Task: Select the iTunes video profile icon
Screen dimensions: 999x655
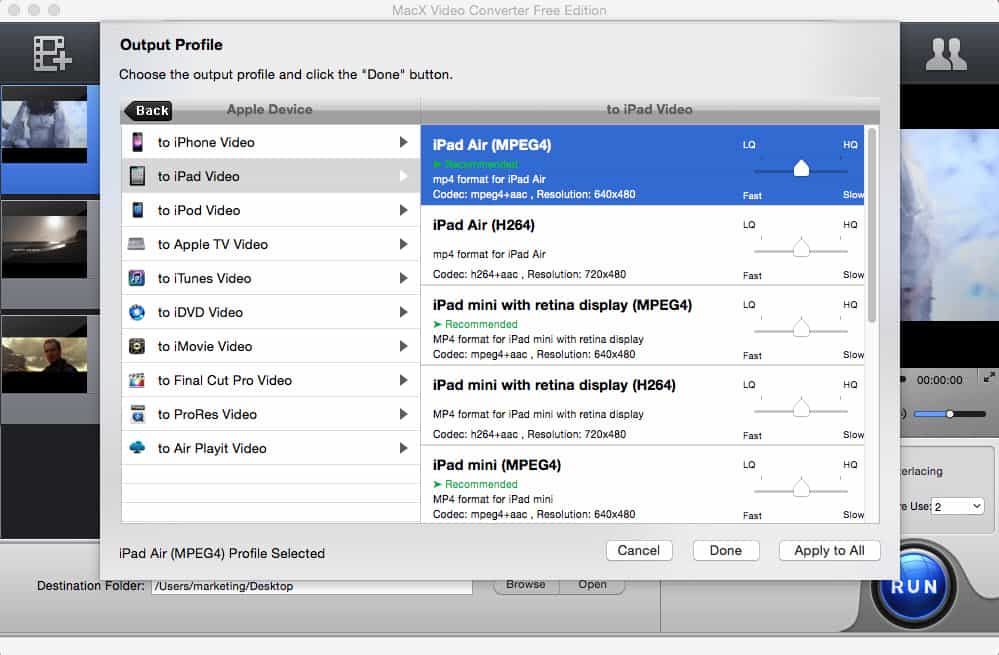Action: pos(137,278)
